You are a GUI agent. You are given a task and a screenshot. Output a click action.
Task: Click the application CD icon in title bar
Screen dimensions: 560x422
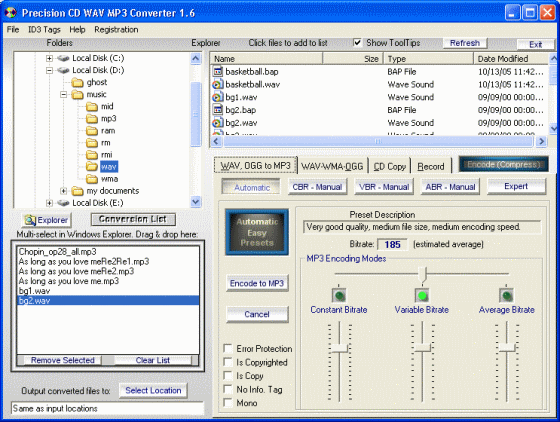click(11, 13)
